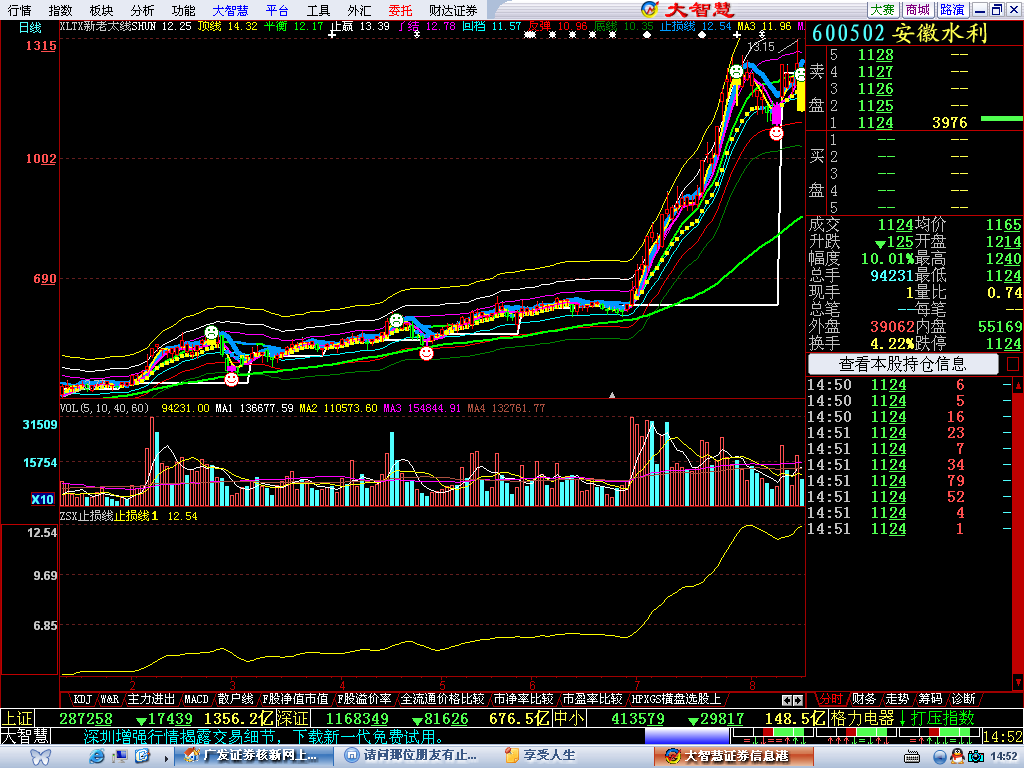
Task: Switch to the 请问那位朋友有止 taskbar window
Action: click(x=415, y=756)
